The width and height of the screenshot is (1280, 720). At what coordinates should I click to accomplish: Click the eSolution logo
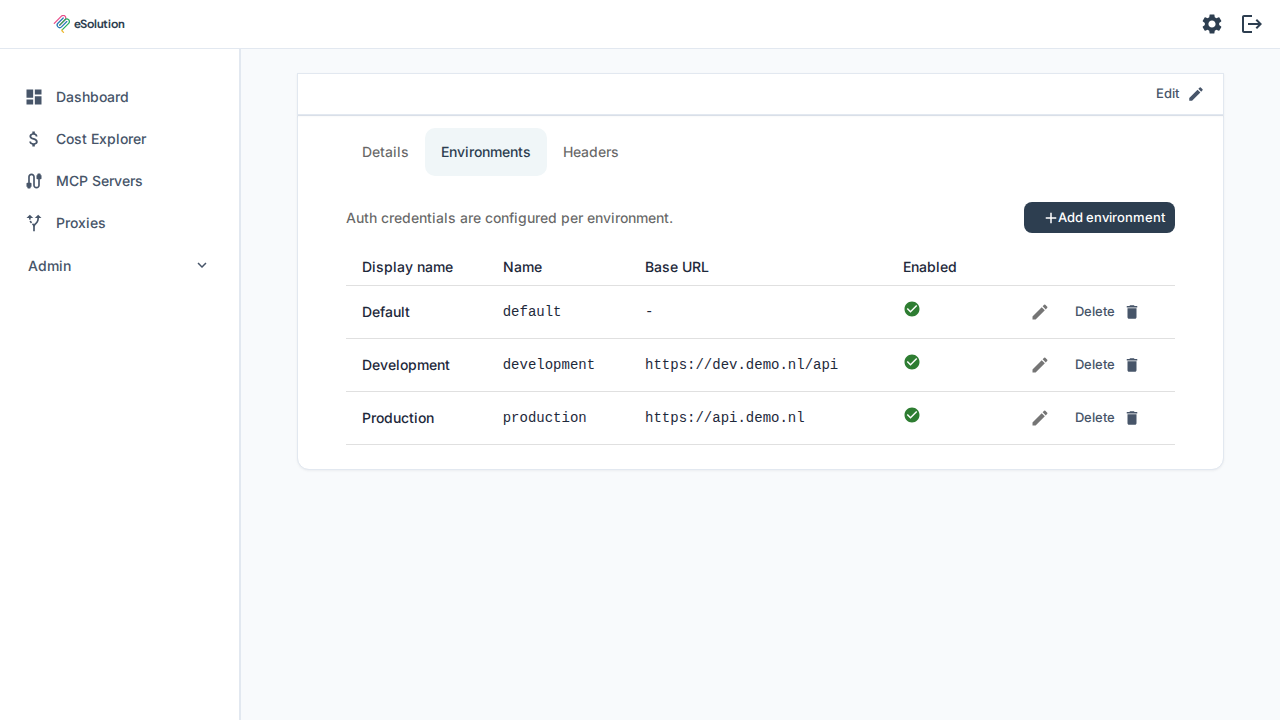click(x=89, y=24)
